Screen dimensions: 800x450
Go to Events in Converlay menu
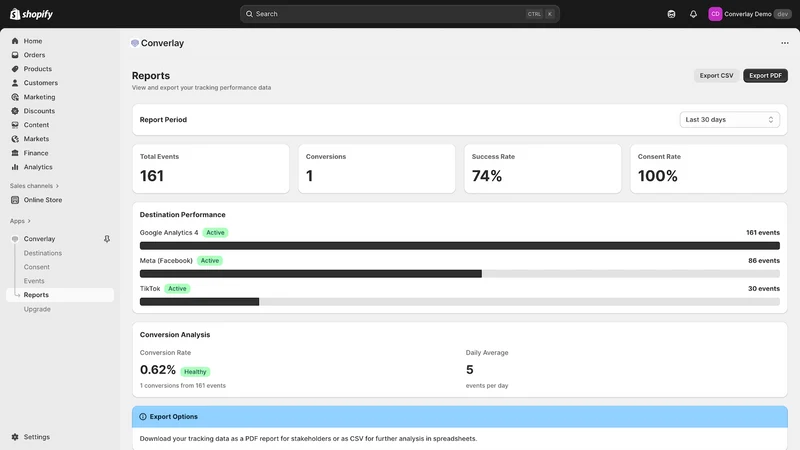tap(34, 281)
